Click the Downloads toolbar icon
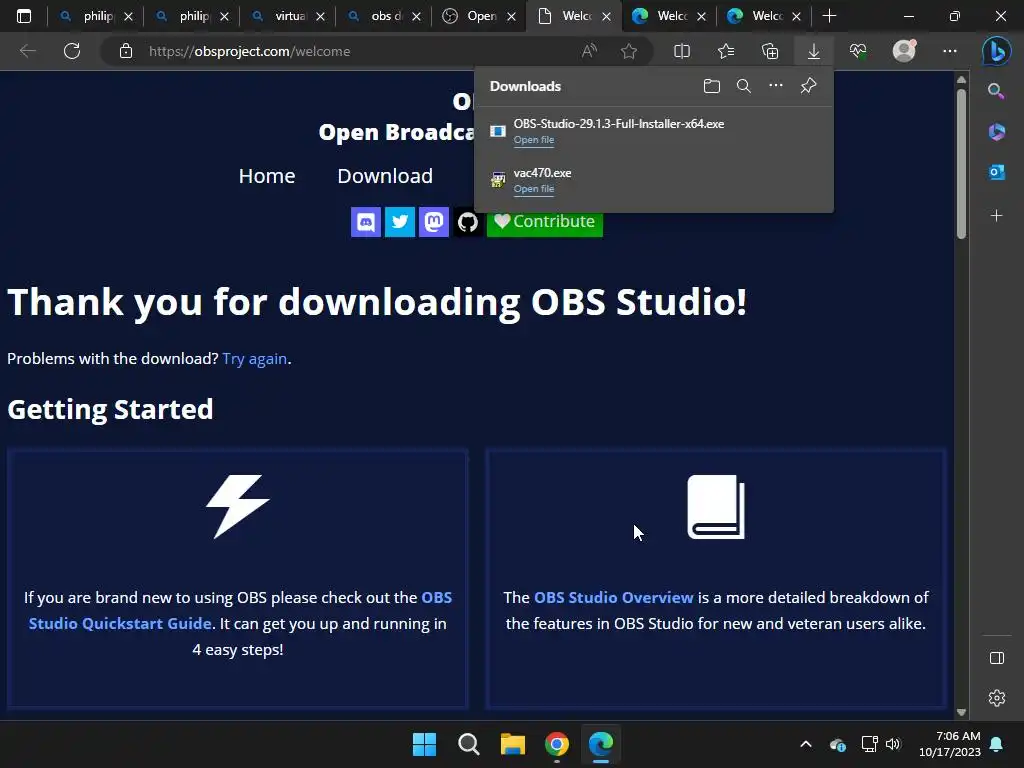1024x768 pixels. (x=814, y=51)
